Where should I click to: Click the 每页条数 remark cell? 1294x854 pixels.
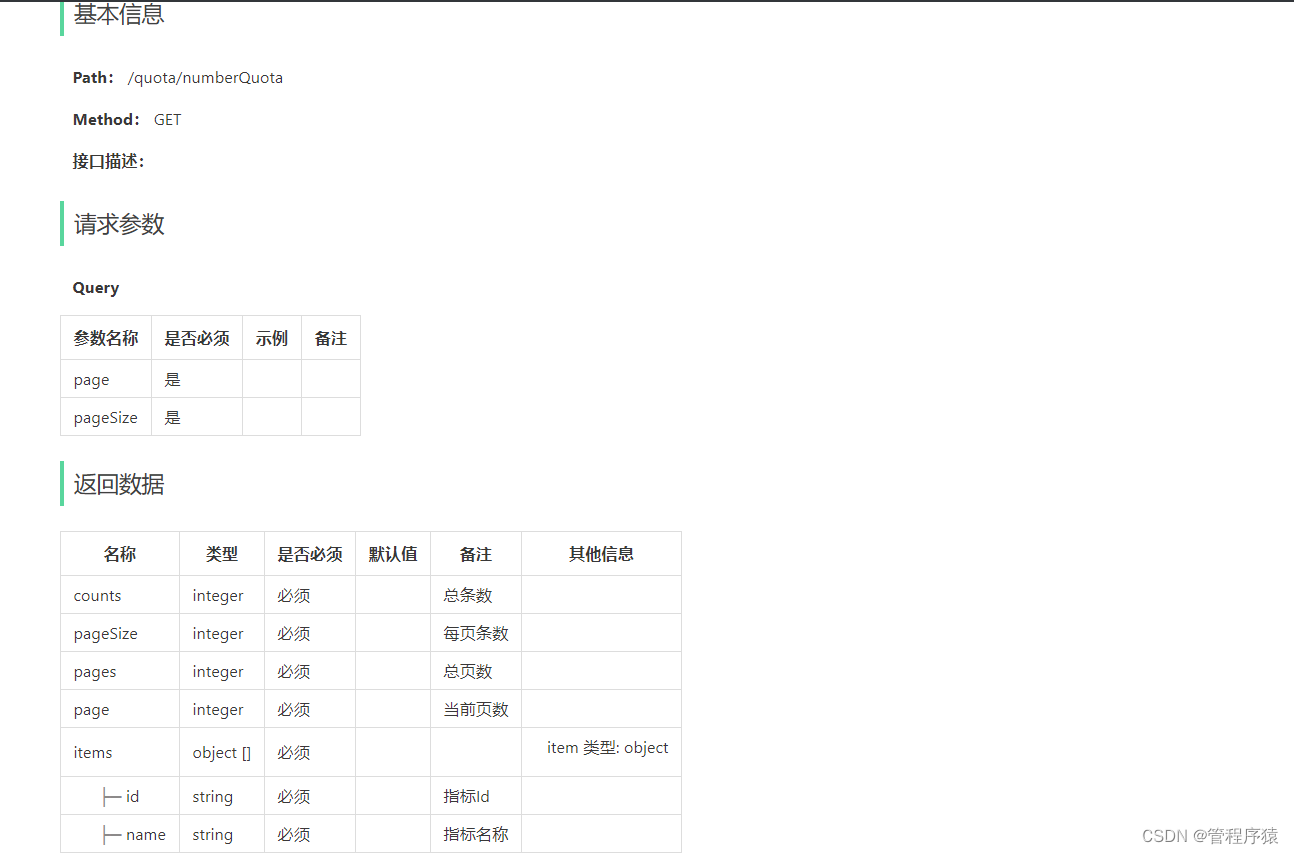(476, 634)
